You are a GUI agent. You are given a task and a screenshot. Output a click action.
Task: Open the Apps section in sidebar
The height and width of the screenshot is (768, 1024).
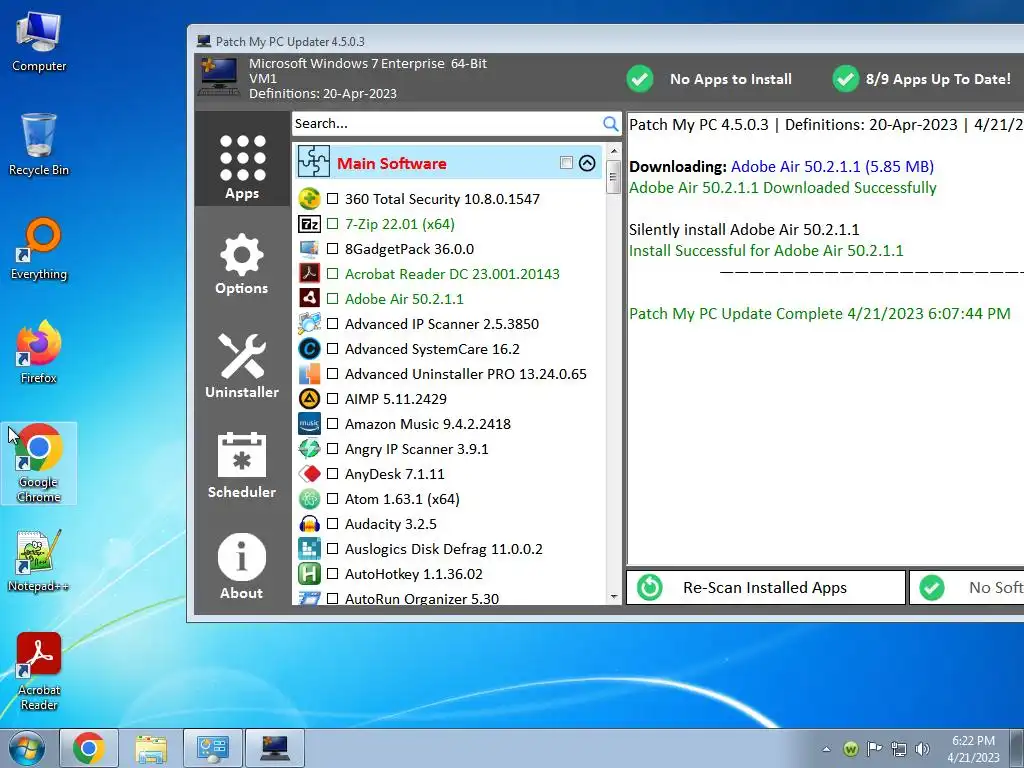point(242,159)
